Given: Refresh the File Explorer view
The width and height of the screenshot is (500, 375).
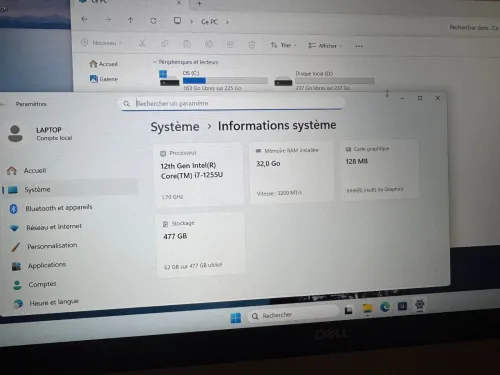Looking at the screenshot, I should coord(153,21).
